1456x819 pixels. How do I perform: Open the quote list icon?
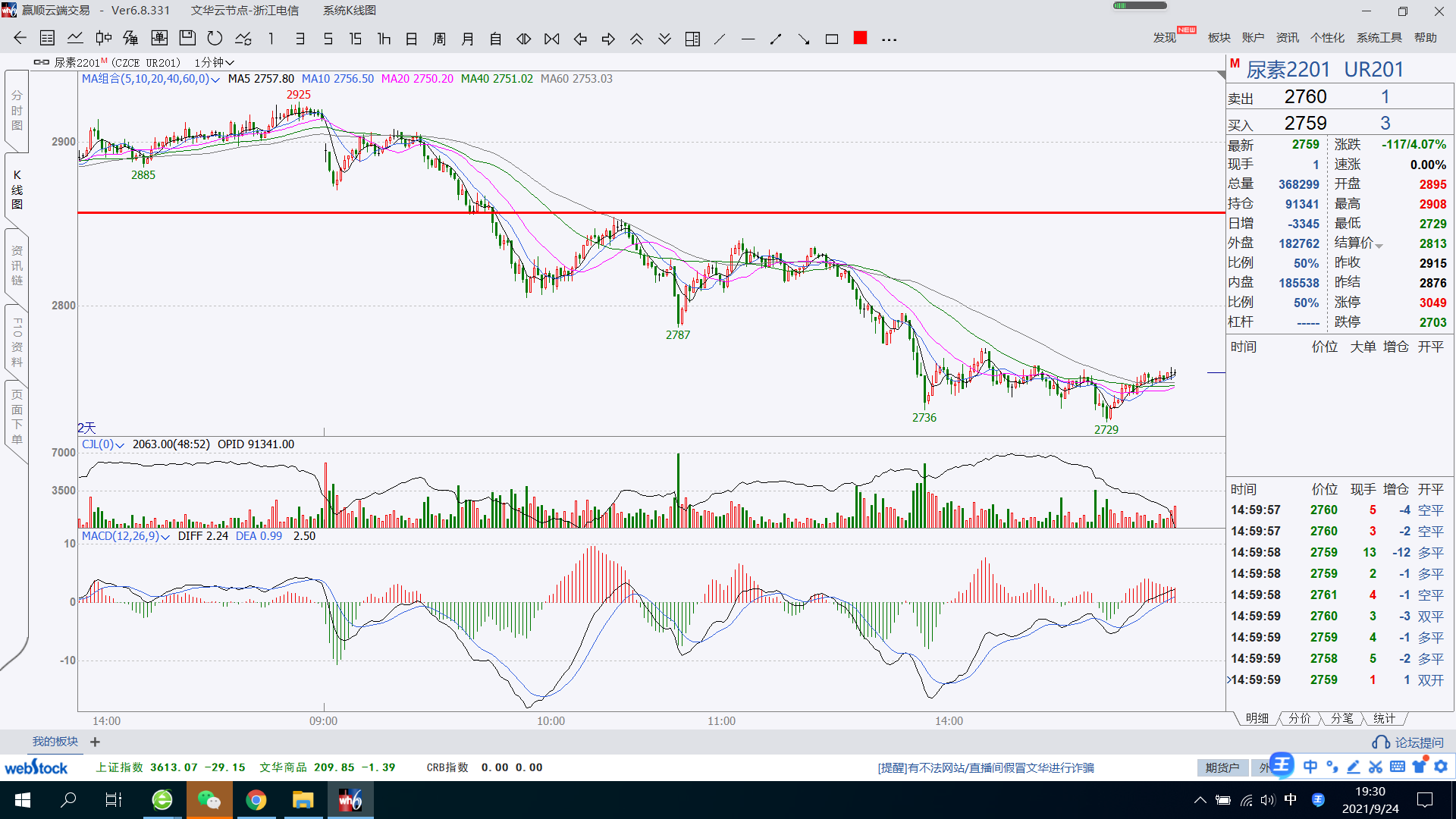pos(47,39)
